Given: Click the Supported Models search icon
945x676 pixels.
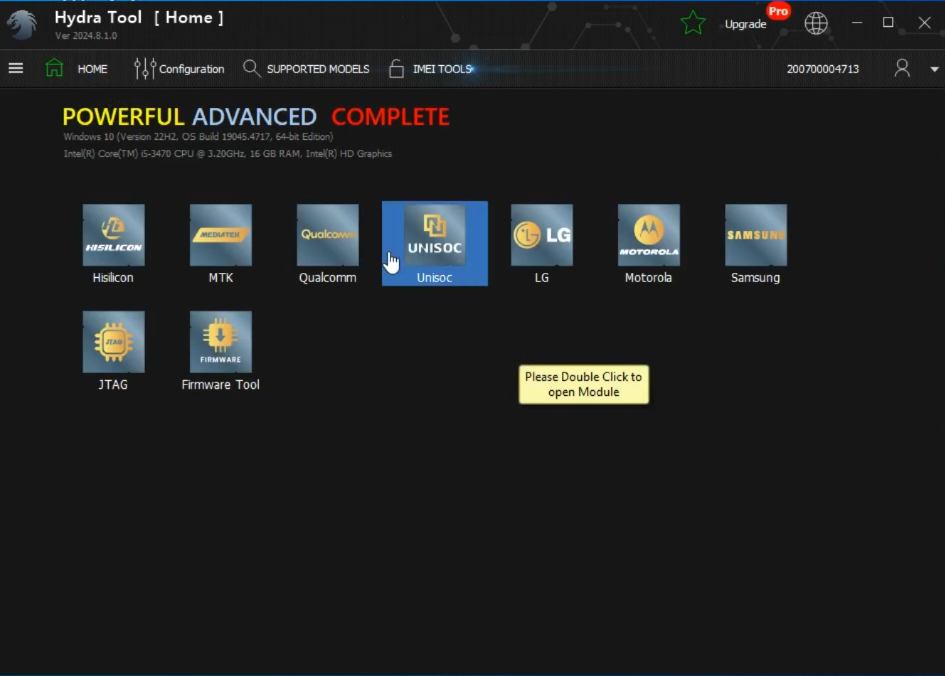Looking at the screenshot, I should click(251, 68).
